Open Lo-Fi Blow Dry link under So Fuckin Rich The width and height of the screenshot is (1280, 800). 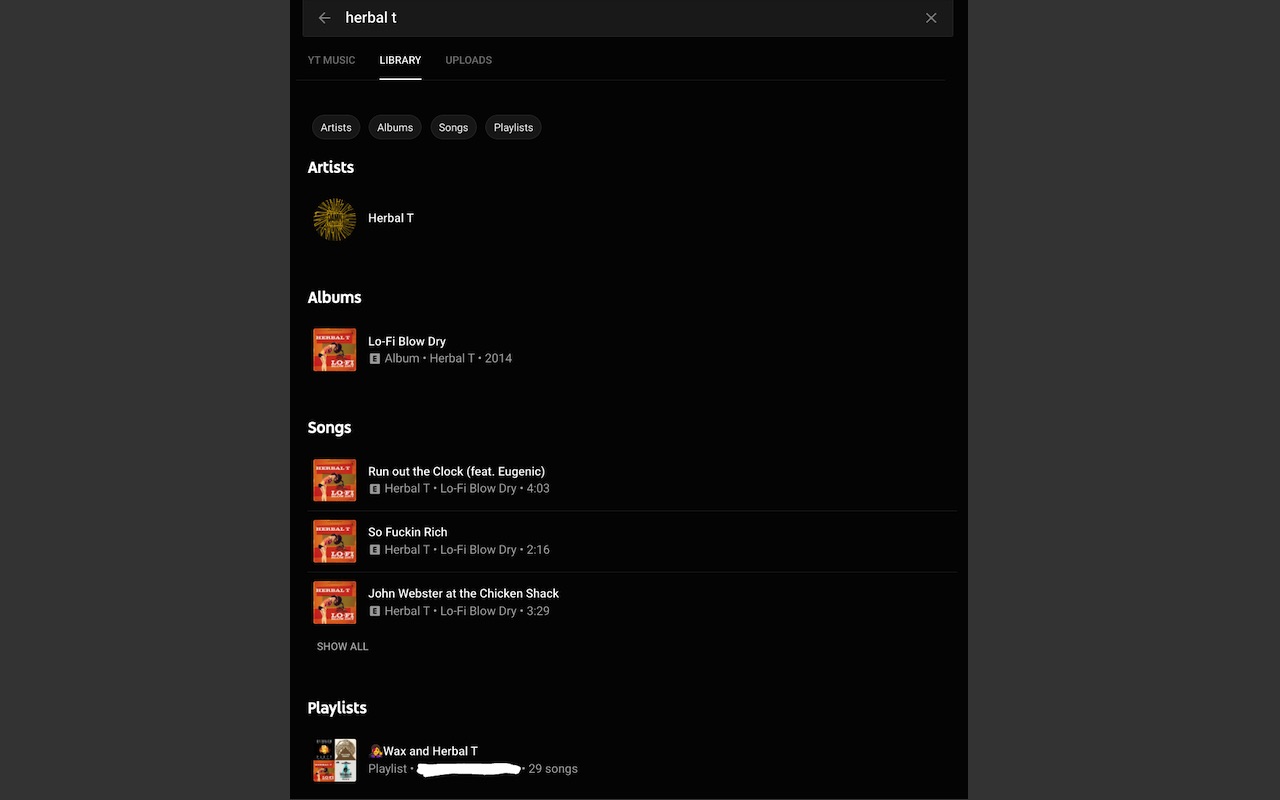click(478, 550)
